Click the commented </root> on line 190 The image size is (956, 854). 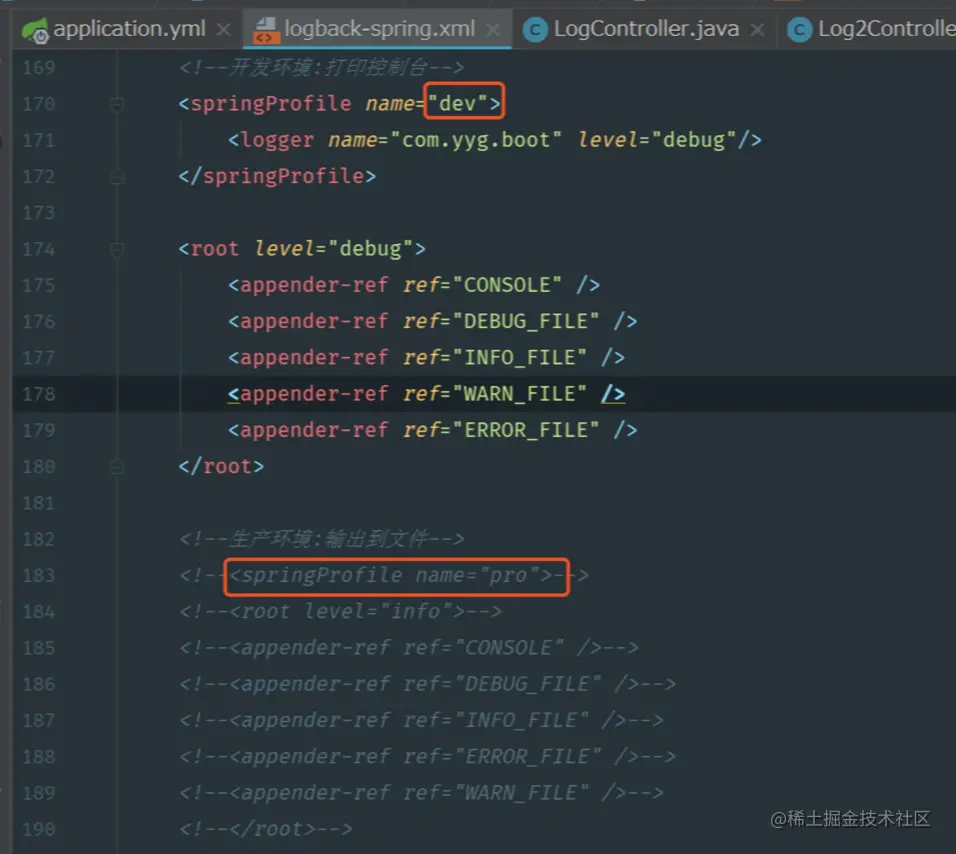pos(265,829)
